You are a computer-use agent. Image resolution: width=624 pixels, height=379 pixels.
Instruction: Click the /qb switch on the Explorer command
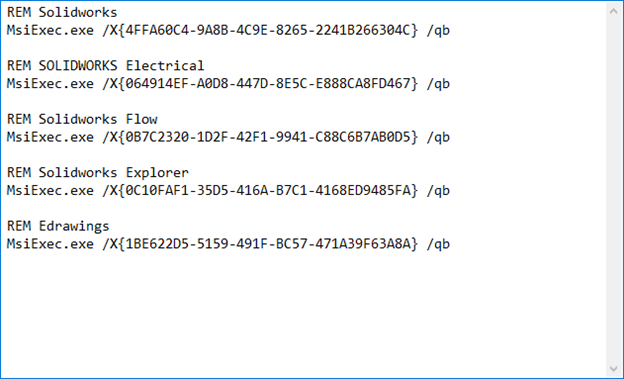[438, 191]
